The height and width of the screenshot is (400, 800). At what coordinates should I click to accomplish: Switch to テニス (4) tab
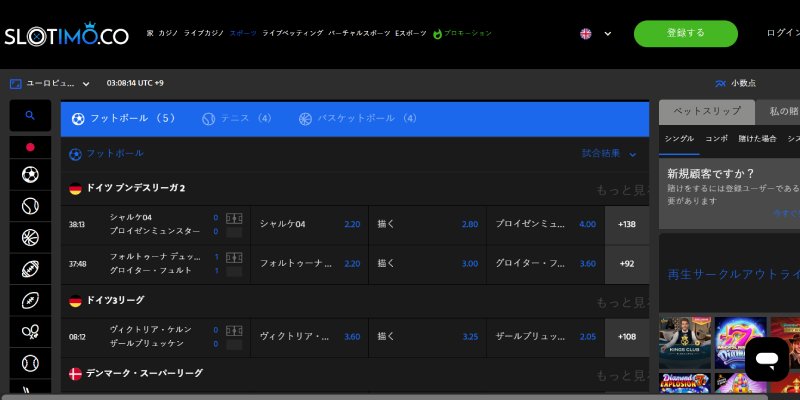[237, 119]
